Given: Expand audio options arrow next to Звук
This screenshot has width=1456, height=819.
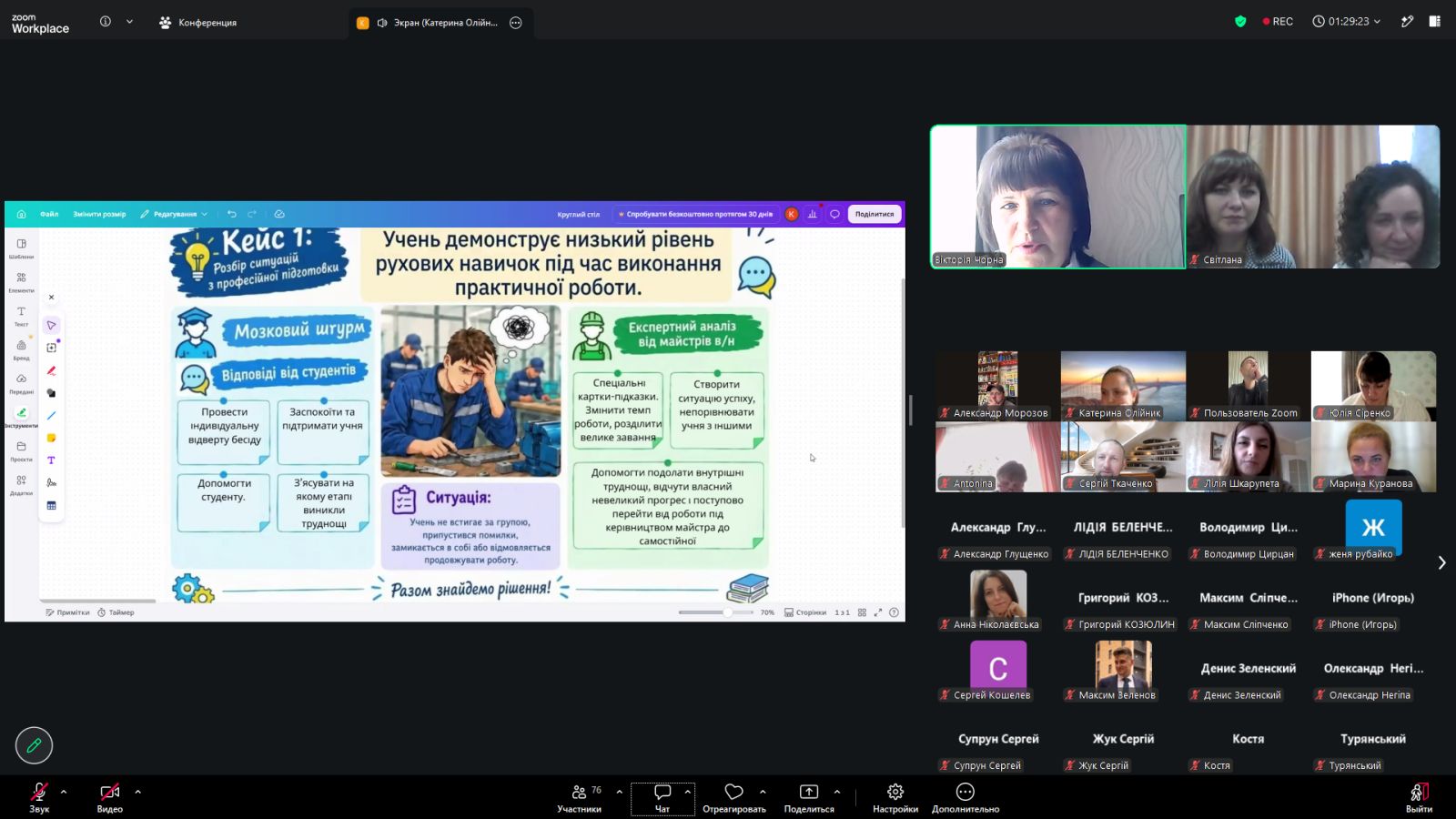Looking at the screenshot, I should [x=64, y=792].
